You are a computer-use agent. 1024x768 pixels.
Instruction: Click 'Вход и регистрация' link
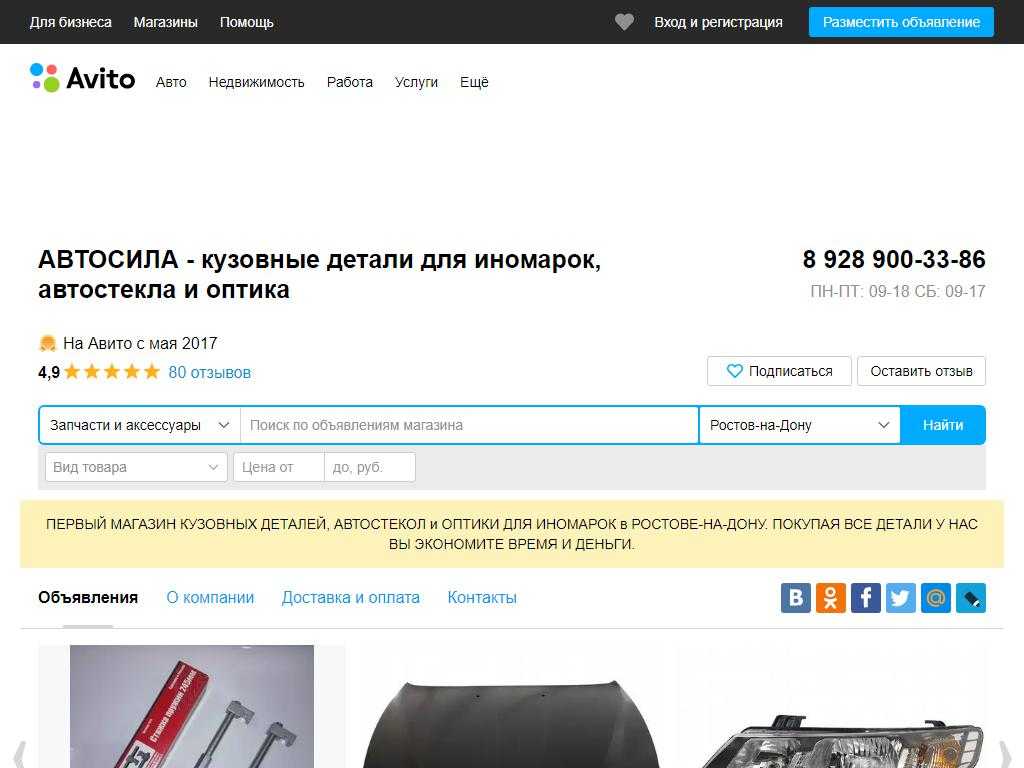(718, 22)
